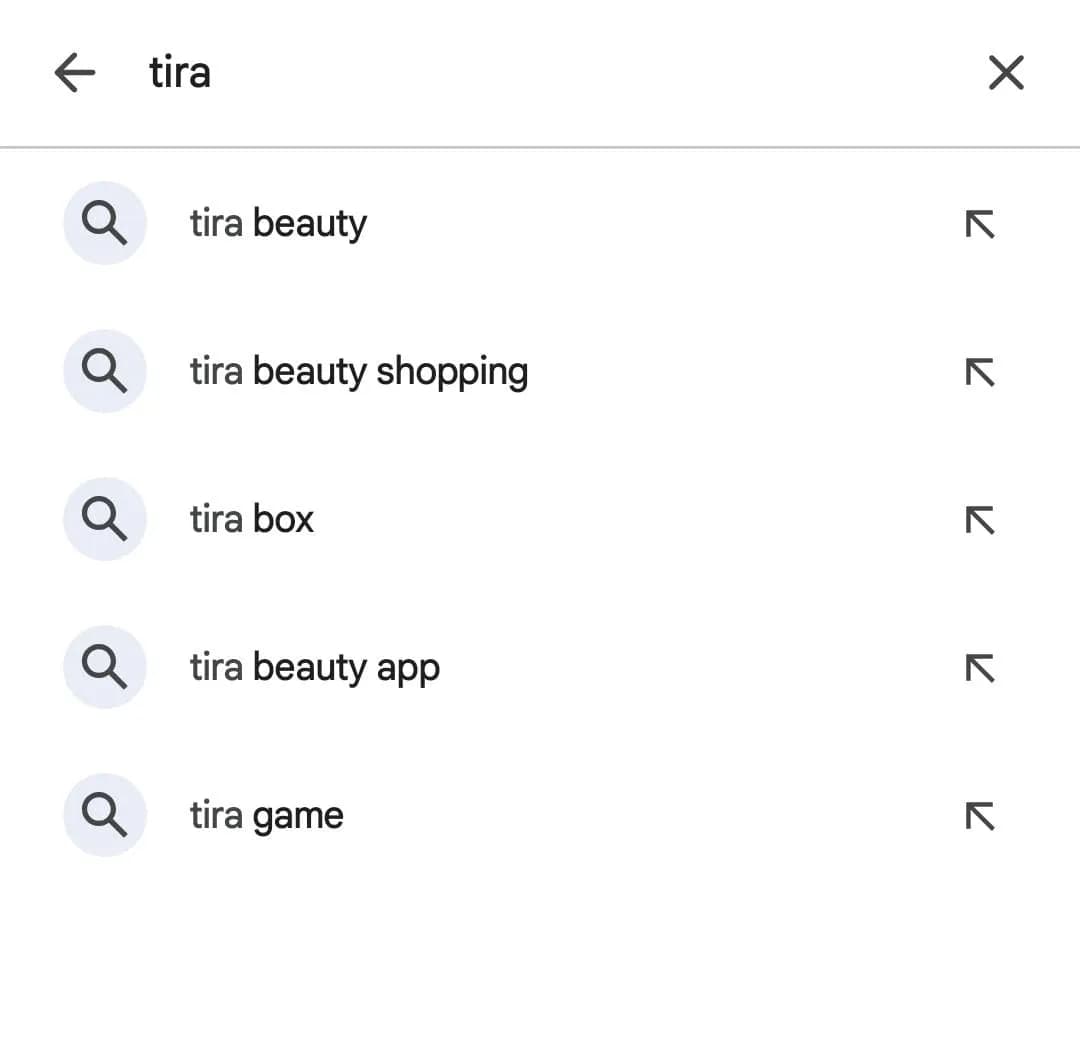Tap the arrow icon for 'tira game'
Image resolution: width=1080 pixels, height=1054 pixels.
pyautogui.click(x=980, y=816)
